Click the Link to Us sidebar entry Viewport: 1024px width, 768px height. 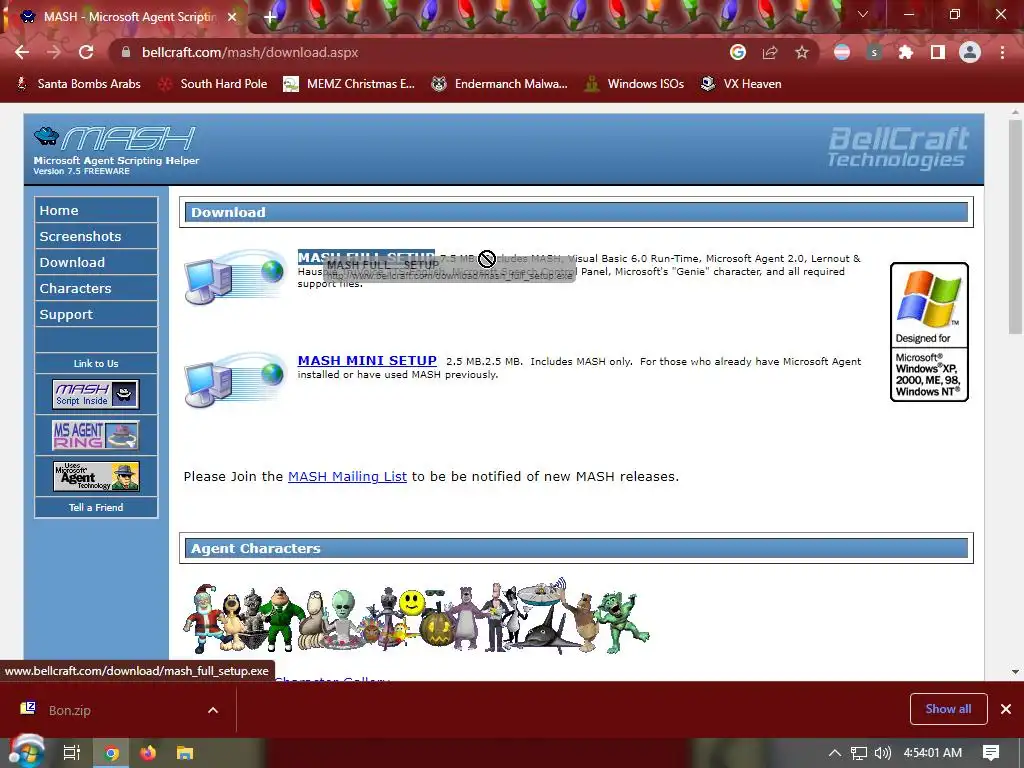pos(96,364)
